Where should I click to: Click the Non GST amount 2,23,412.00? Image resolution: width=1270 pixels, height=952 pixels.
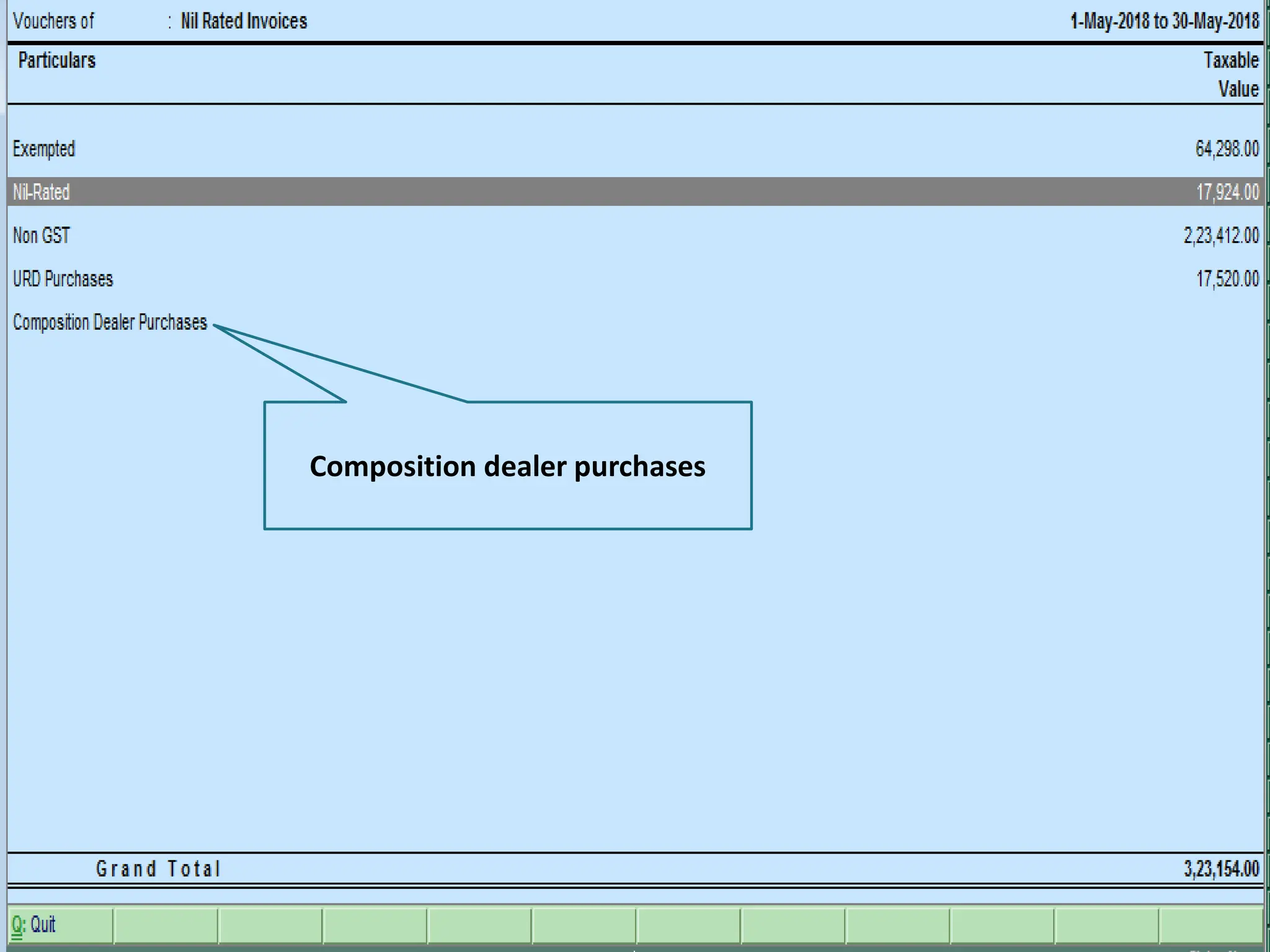click(x=1221, y=236)
